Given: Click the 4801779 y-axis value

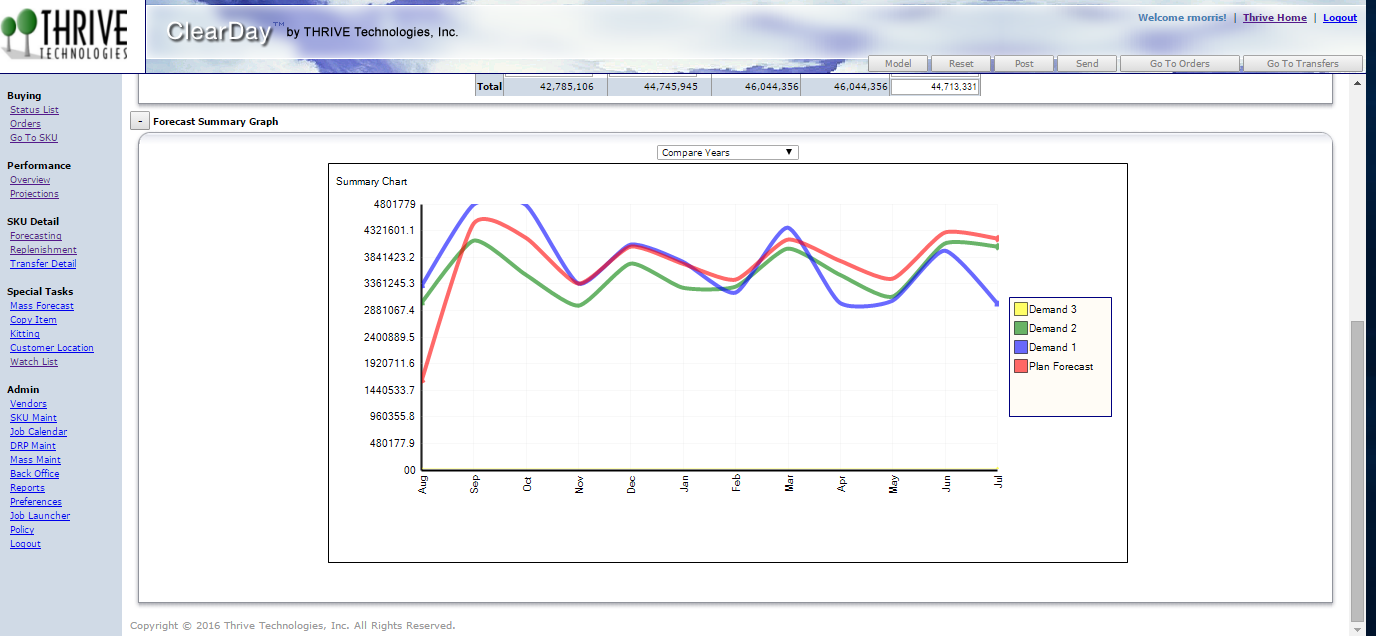Looking at the screenshot, I should pos(394,204).
